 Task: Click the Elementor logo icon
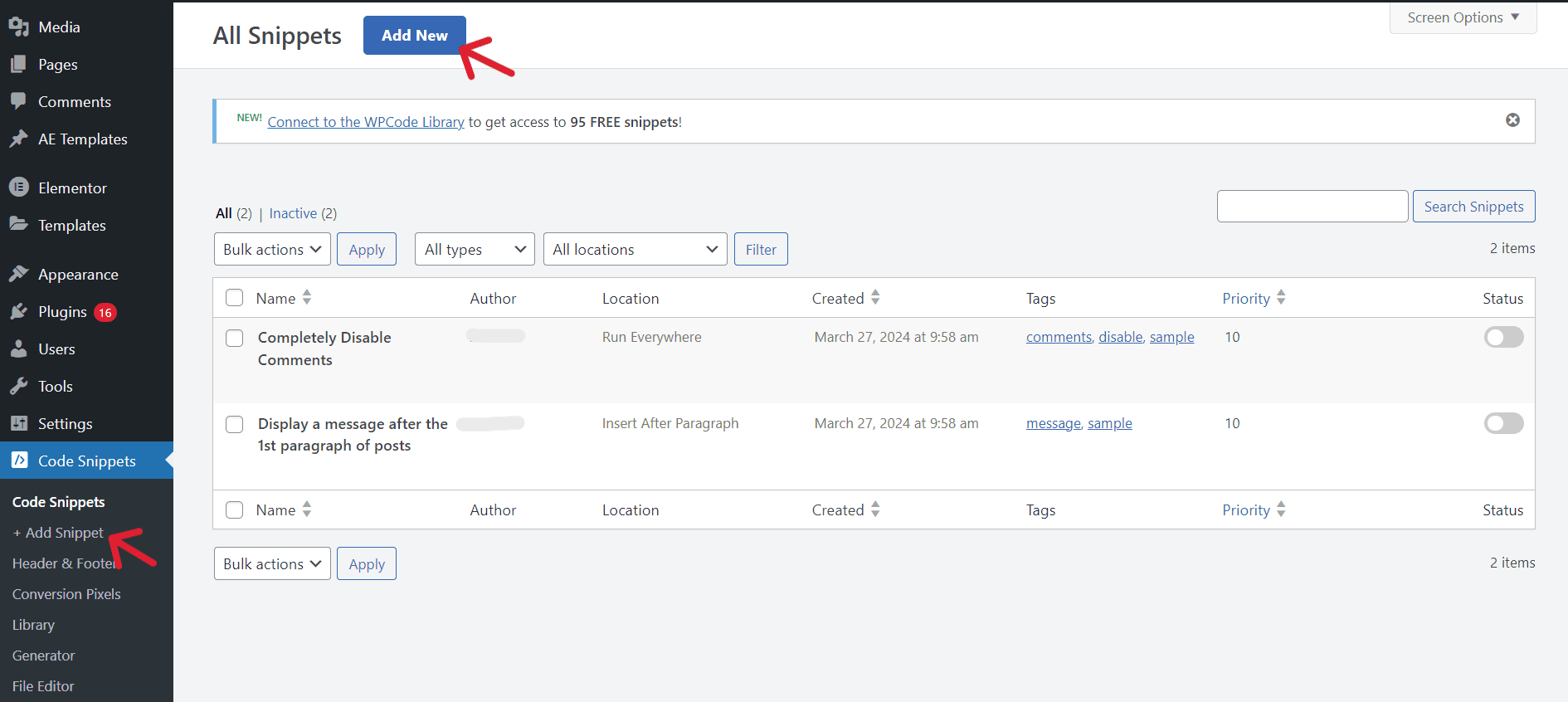coord(19,188)
